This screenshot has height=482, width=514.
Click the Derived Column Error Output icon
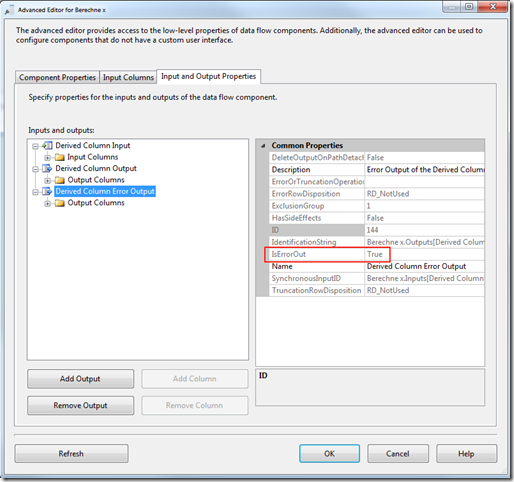47,191
